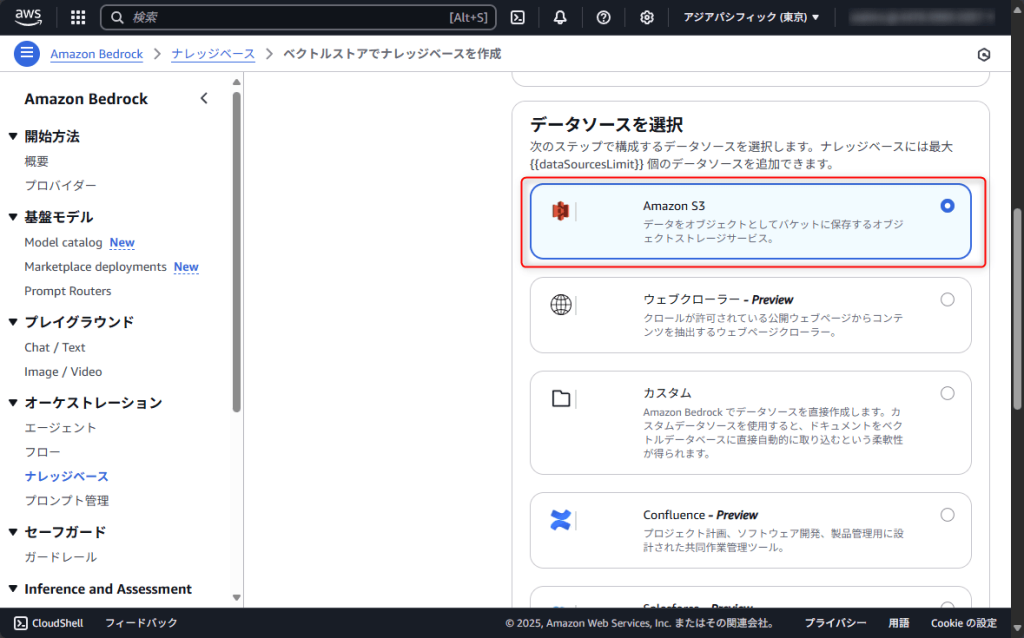Open the settings gear in top bar
This screenshot has height=638, width=1024.
(x=647, y=18)
